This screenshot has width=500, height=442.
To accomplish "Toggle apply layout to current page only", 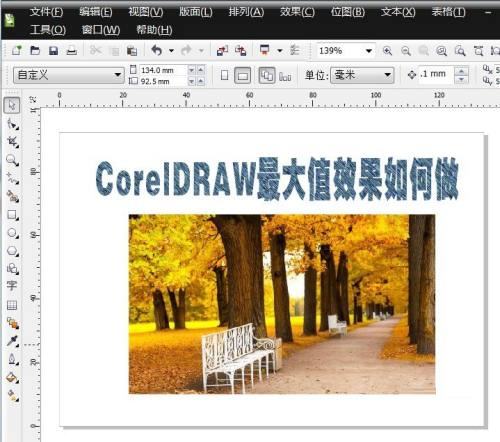I will pos(285,76).
